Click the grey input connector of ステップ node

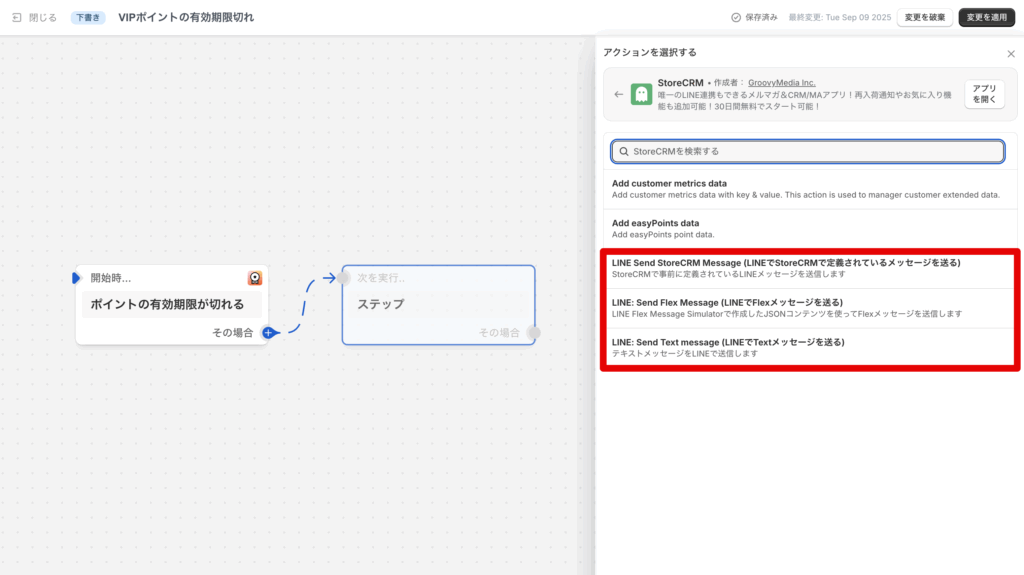(343, 278)
